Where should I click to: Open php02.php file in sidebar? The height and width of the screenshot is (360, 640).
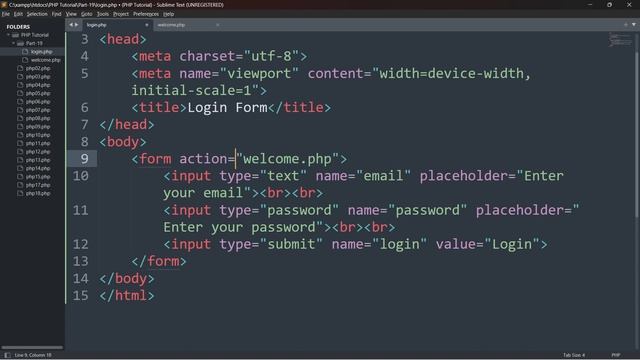pos(38,69)
